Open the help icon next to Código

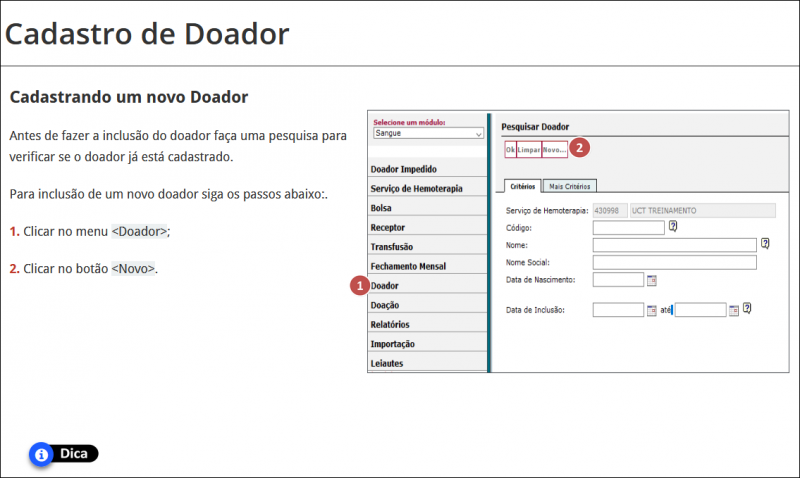(673, 226)
